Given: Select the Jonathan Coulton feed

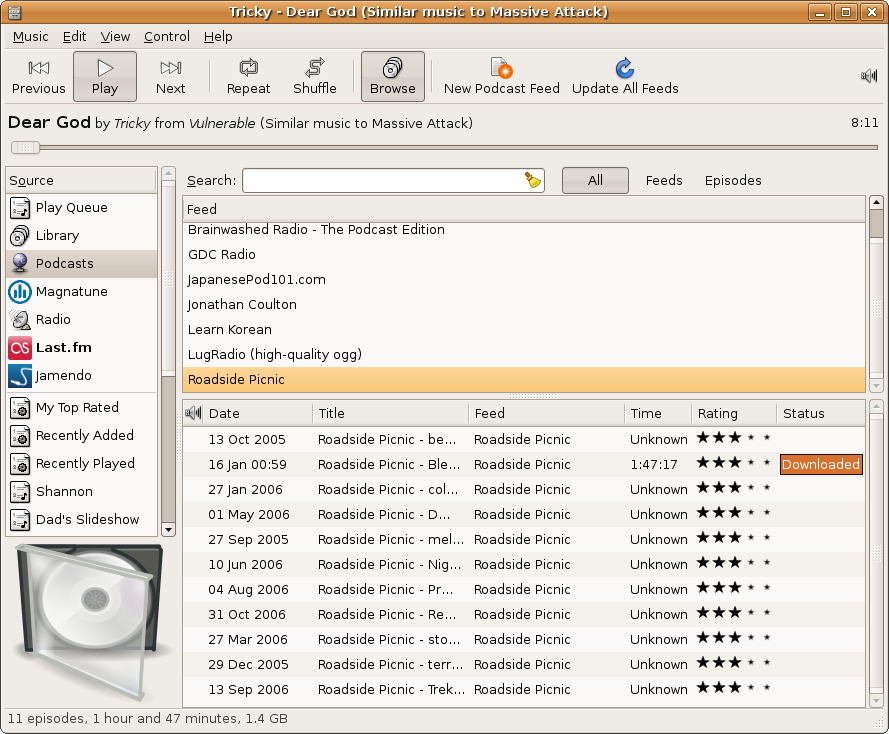Looking at the screenshot, I should point(524,304).
